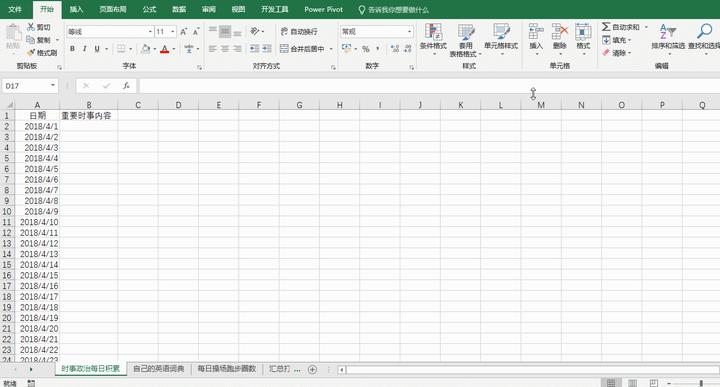
Task: Toggle bold formatting button
Action: [72, 49]
